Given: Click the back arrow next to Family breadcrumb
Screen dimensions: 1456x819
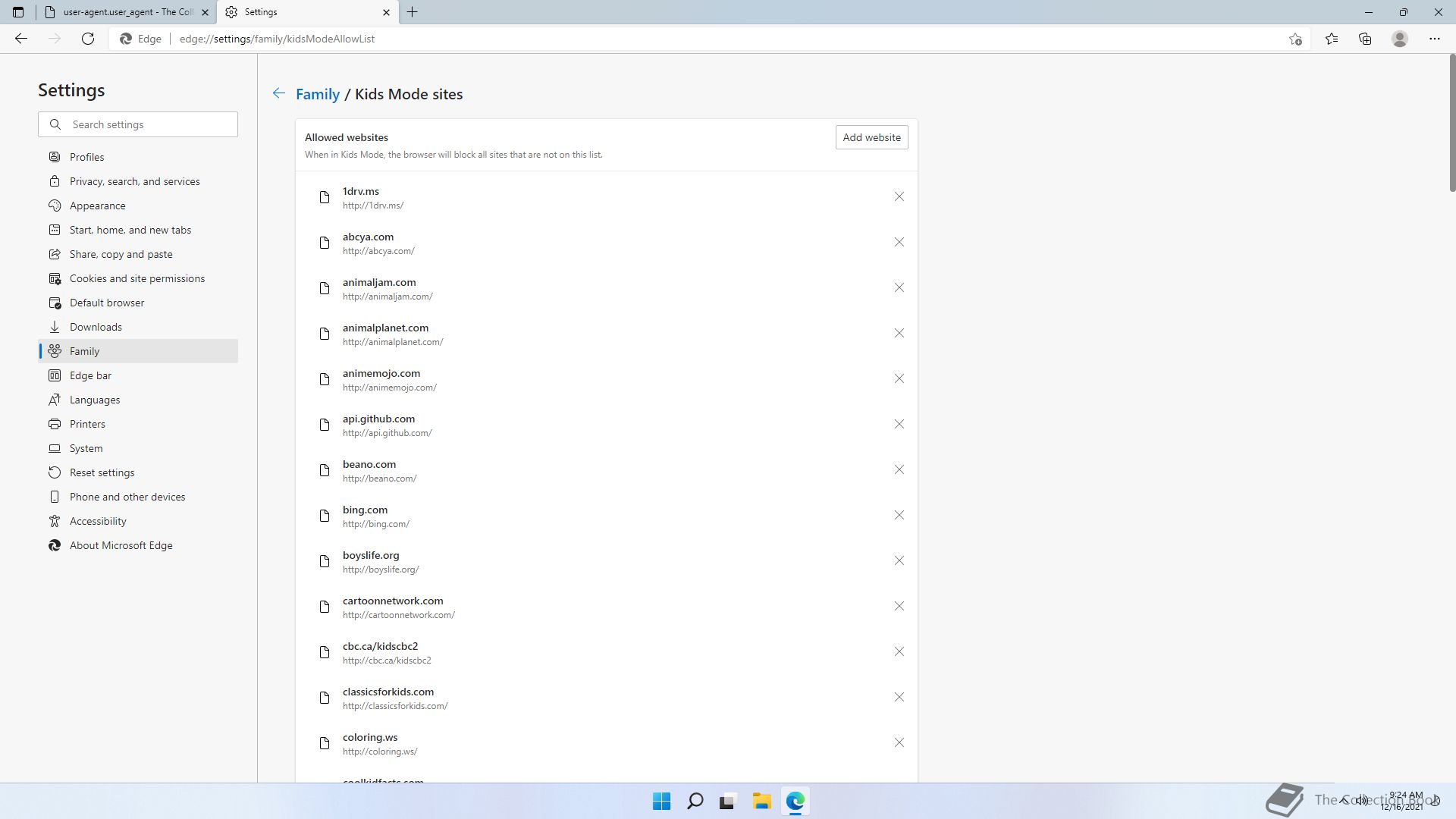Looking at the screenshot, I should coord(278,93).
